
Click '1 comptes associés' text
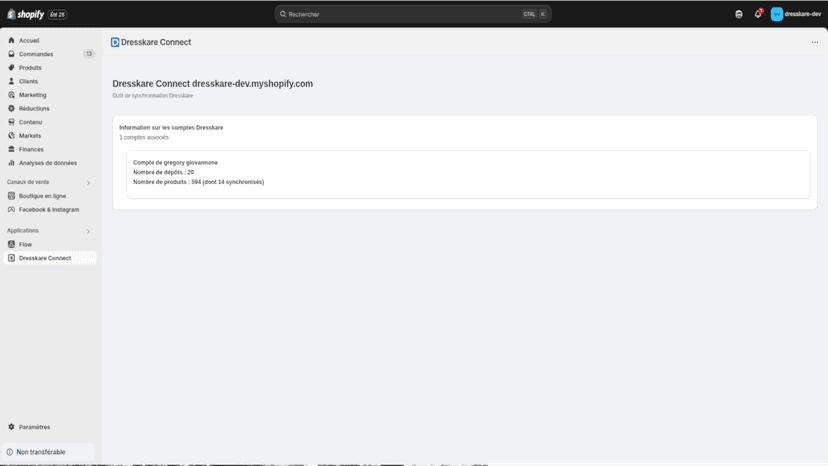144,137
